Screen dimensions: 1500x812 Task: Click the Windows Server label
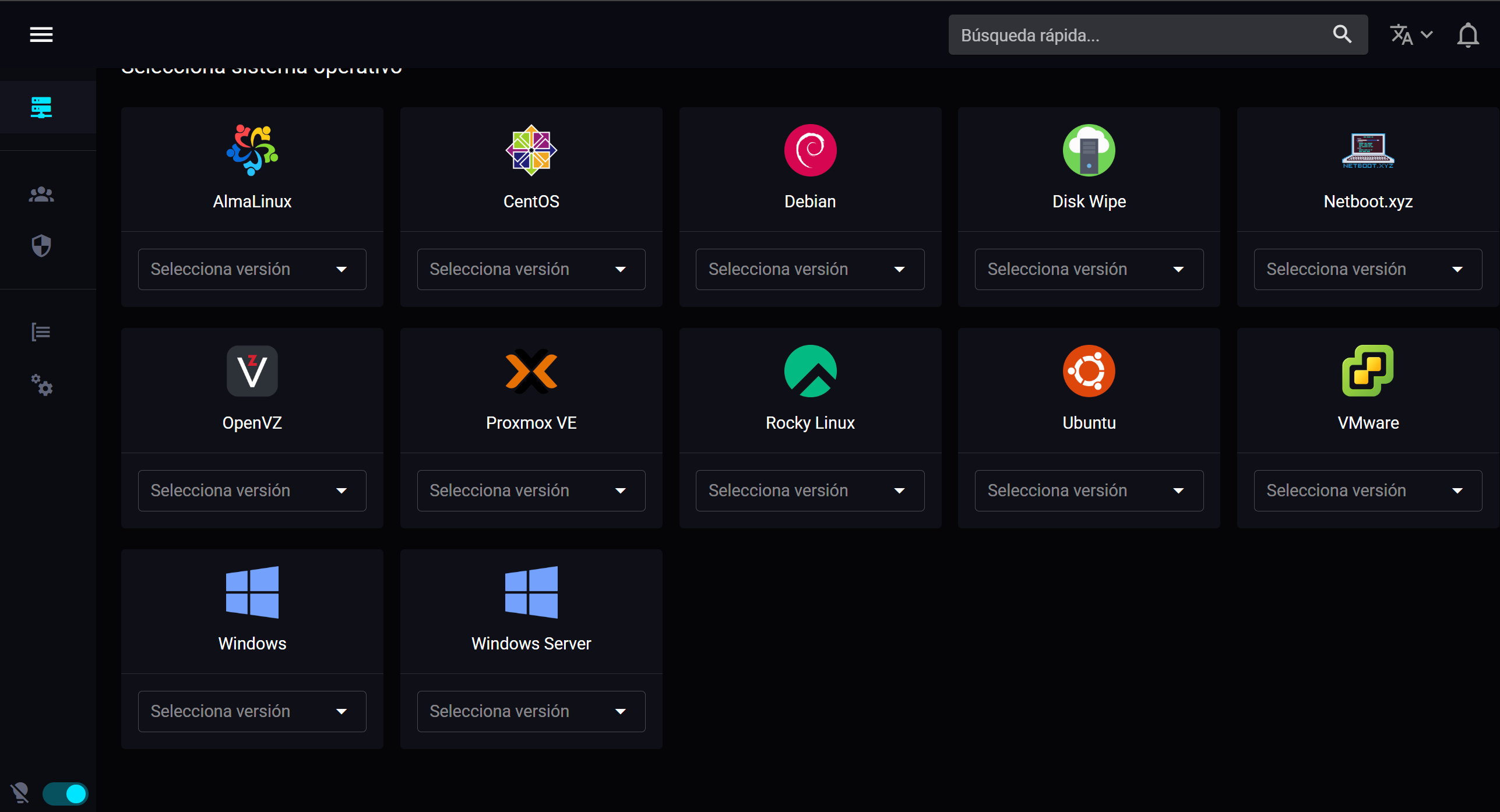point(531,644)
